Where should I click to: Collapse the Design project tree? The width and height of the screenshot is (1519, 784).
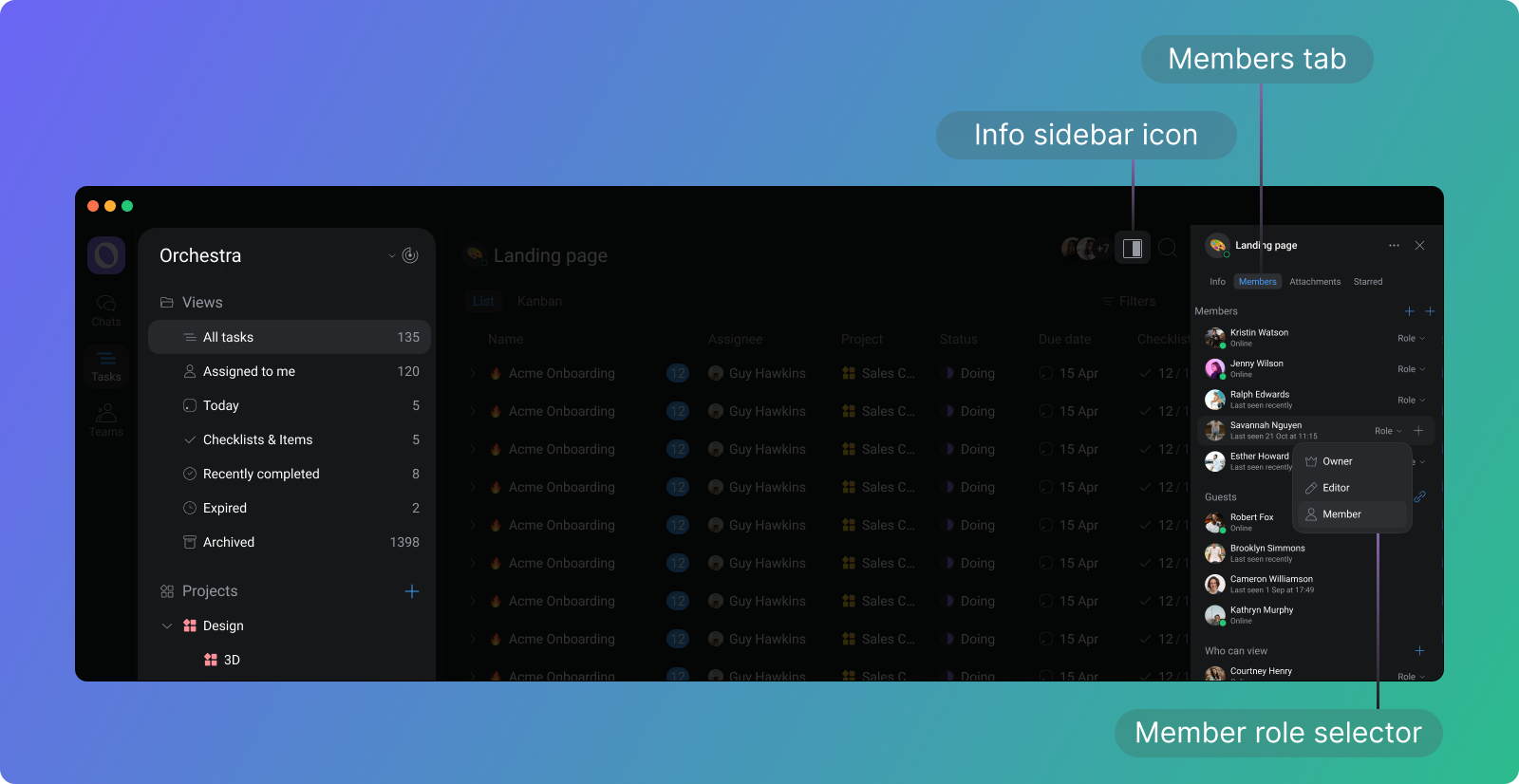(x=167, y=625)
